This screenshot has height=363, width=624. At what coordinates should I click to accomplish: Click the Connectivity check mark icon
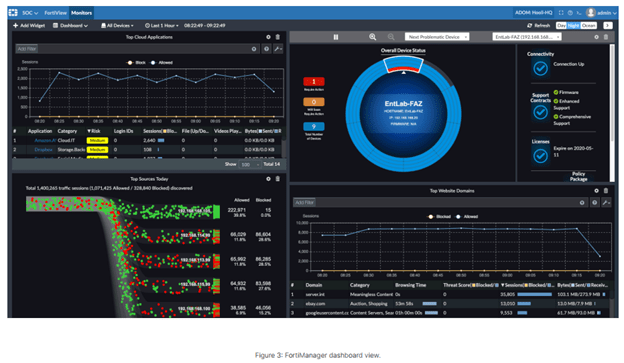pos(540,68)
